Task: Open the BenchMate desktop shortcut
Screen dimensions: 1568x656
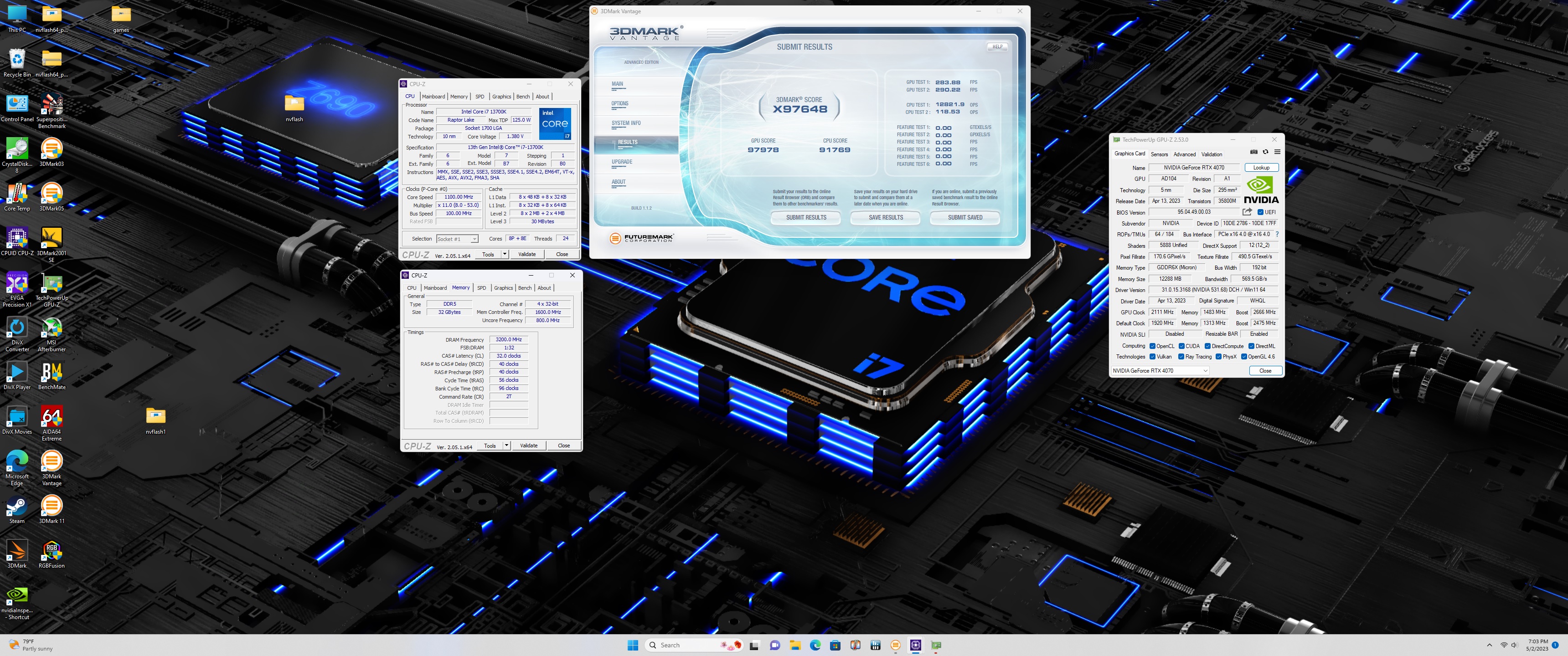Action: (52, 375)
